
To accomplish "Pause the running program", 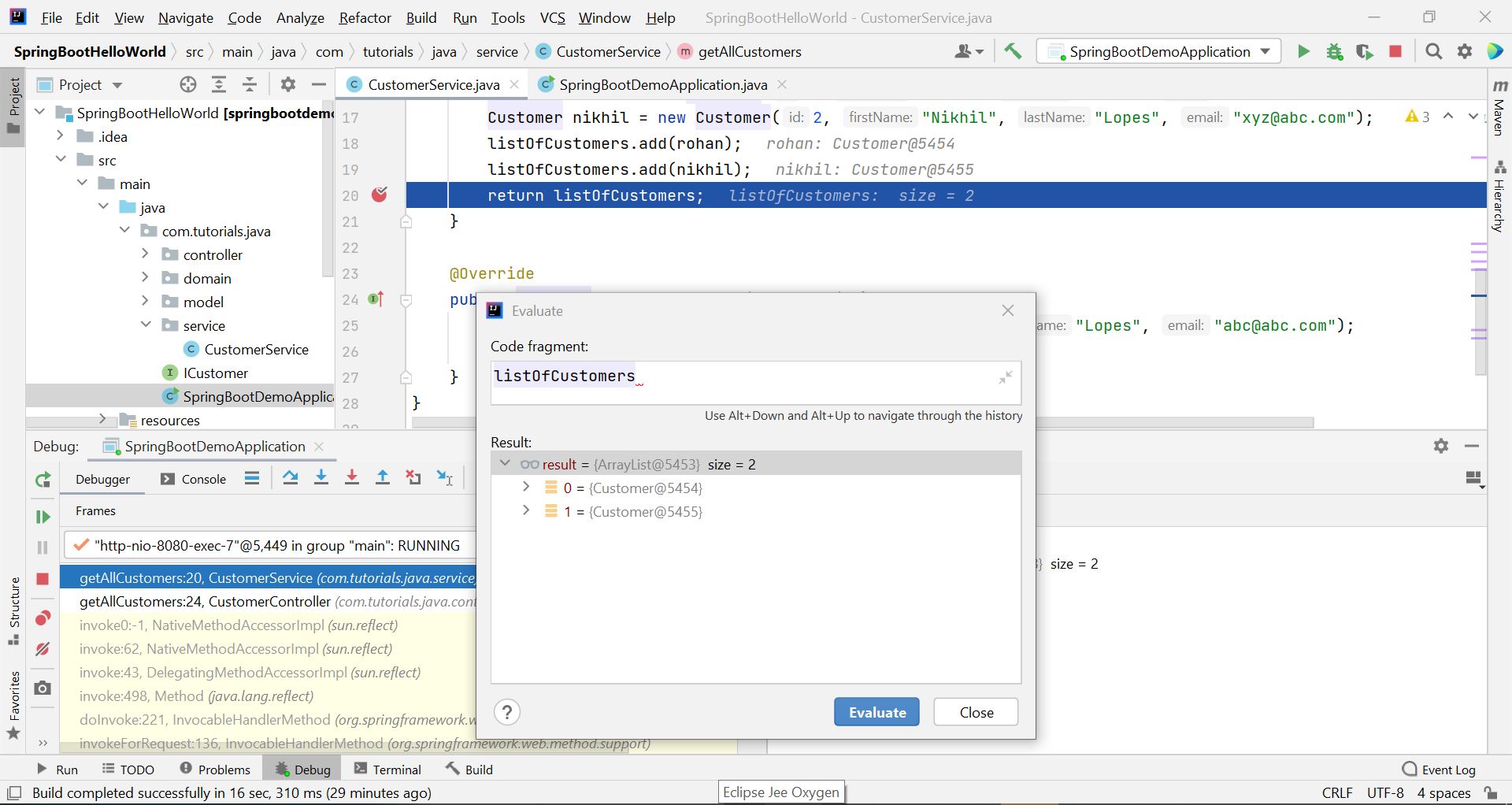I will (43, 546).
